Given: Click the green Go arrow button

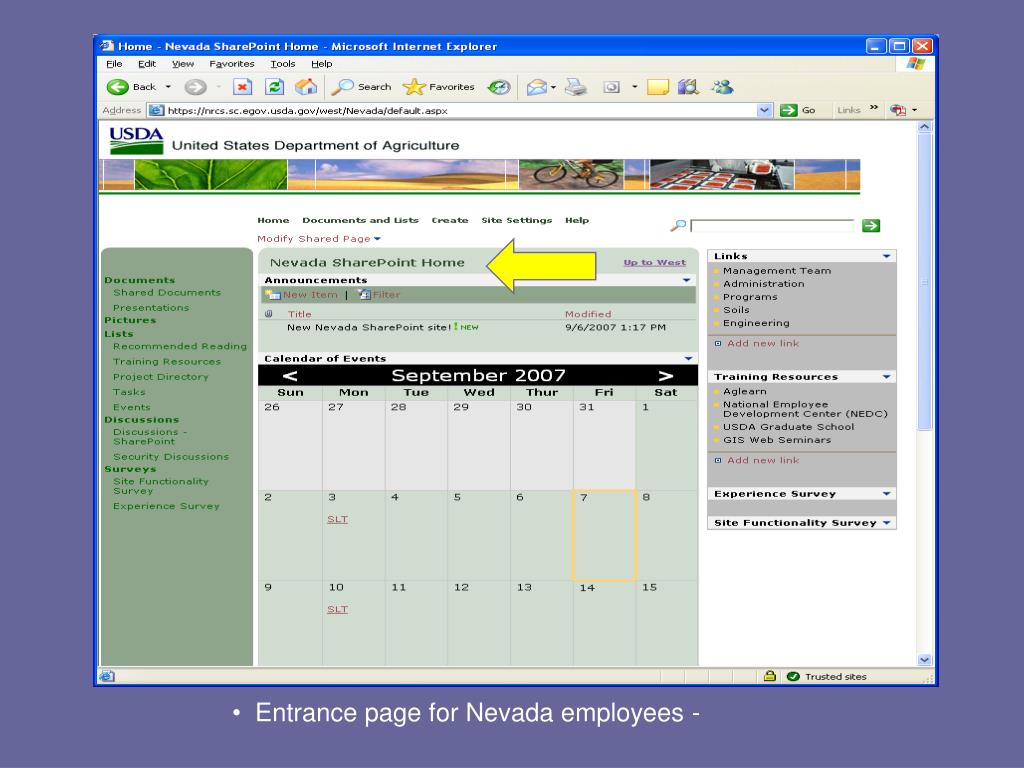Looking at the screenshot, I should pos(789,110).
